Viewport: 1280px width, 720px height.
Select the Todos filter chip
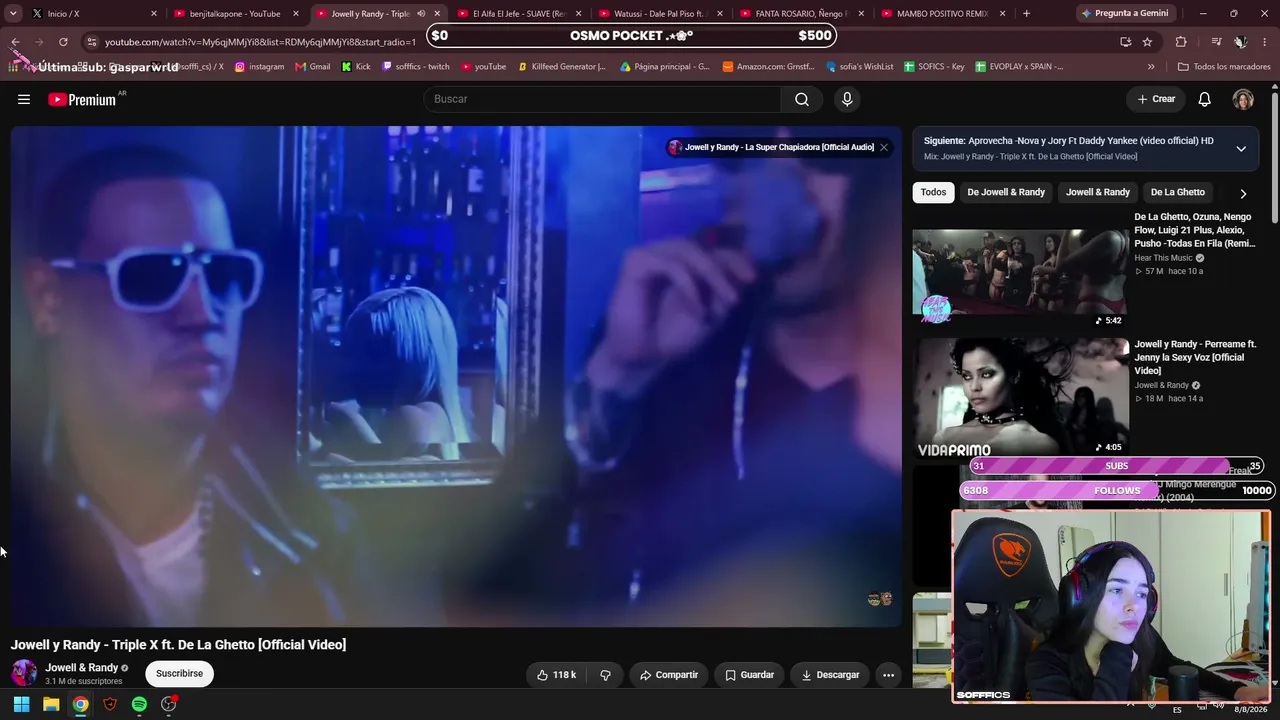(x=933, y=192)
